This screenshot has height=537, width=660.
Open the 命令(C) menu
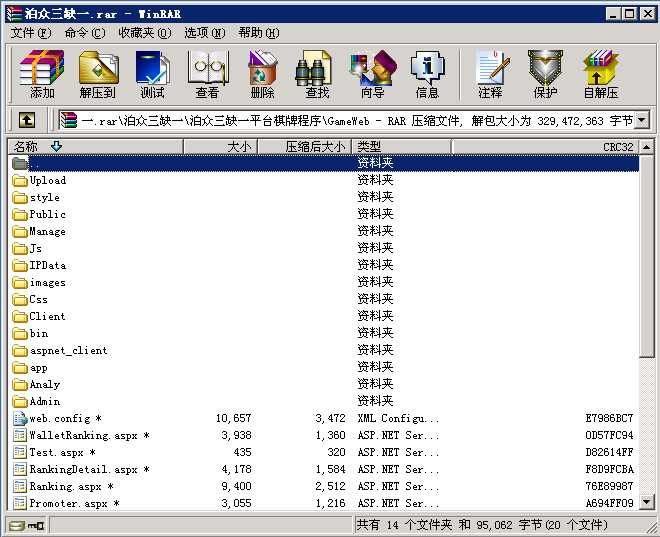tap(85, 32)
